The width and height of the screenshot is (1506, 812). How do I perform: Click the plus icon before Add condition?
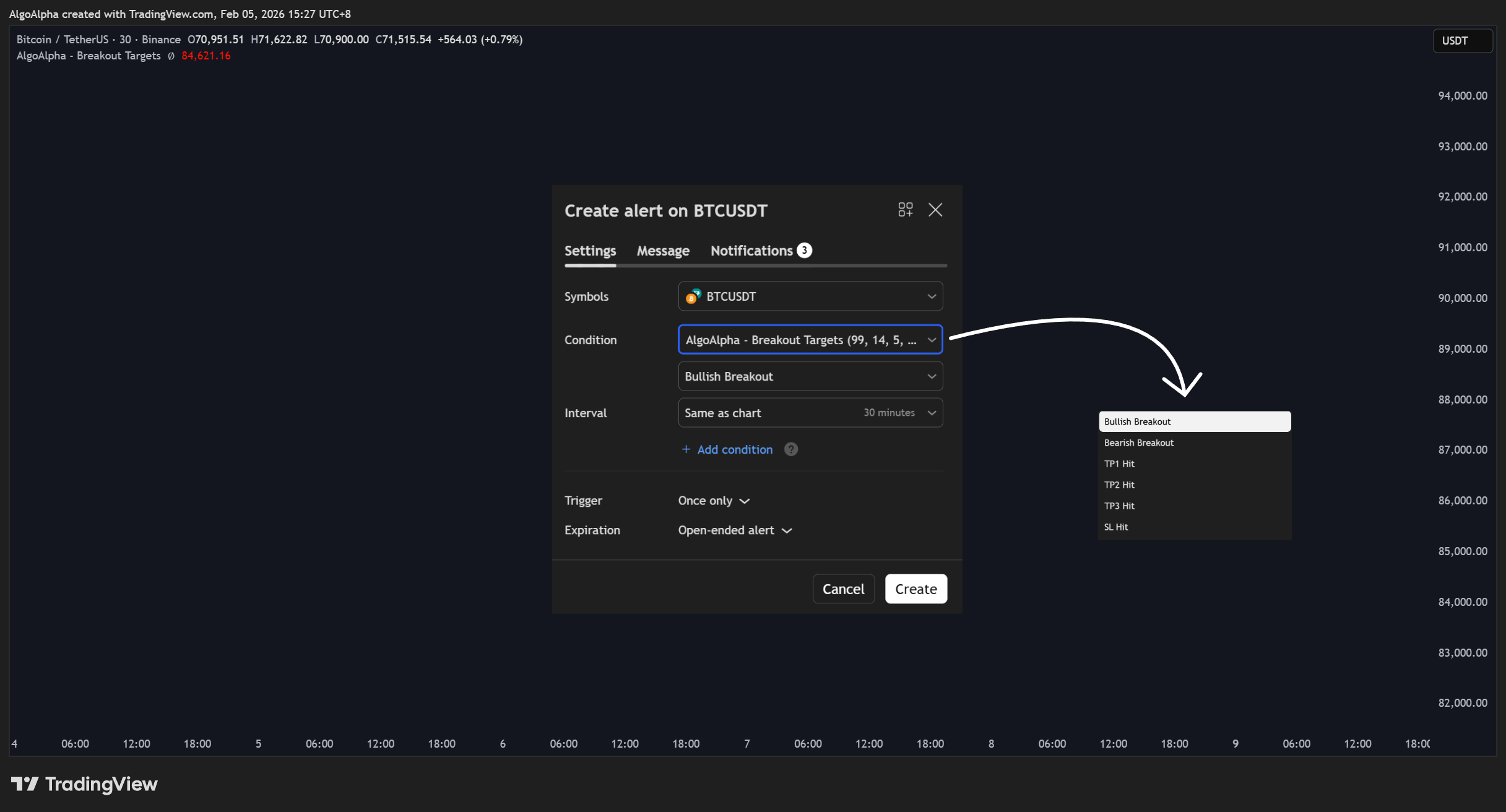click(686, 449)
